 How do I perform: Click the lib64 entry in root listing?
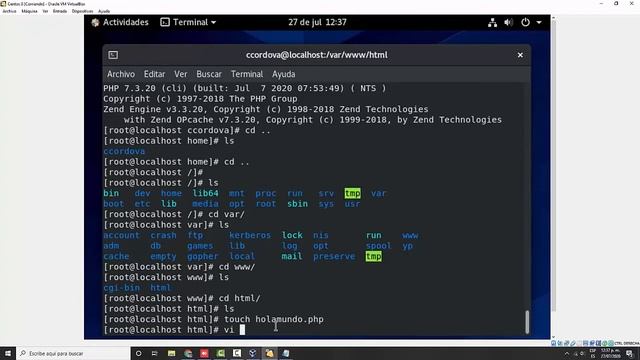tap(205, 193)
